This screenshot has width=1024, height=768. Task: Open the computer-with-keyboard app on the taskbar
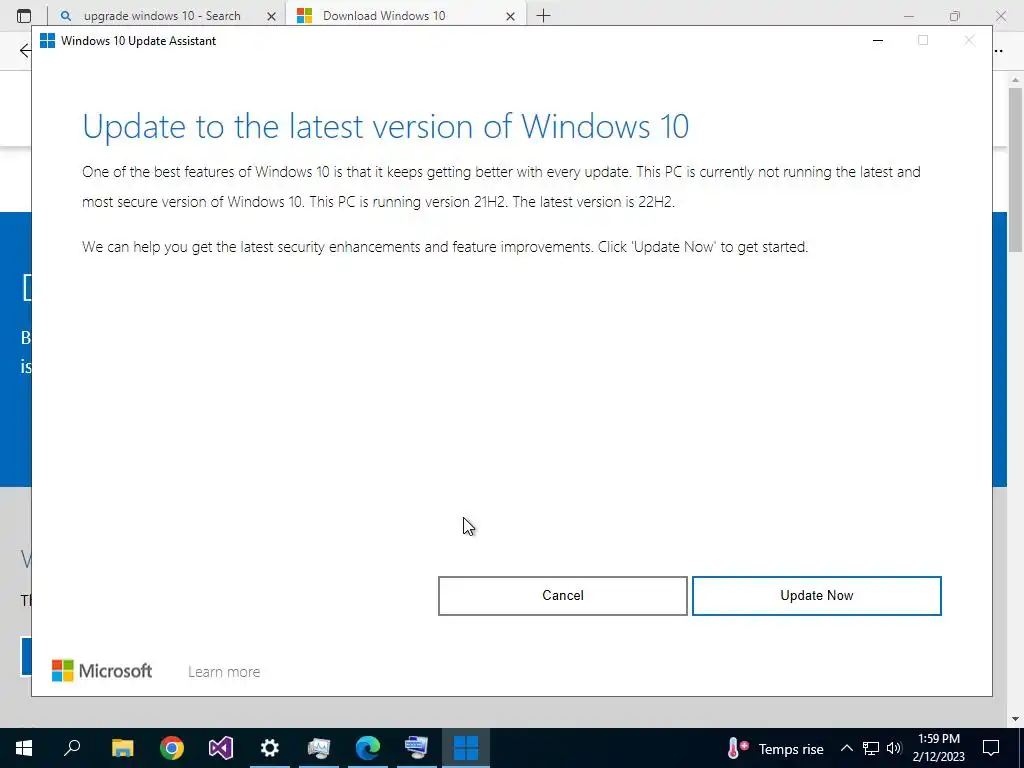417,748
